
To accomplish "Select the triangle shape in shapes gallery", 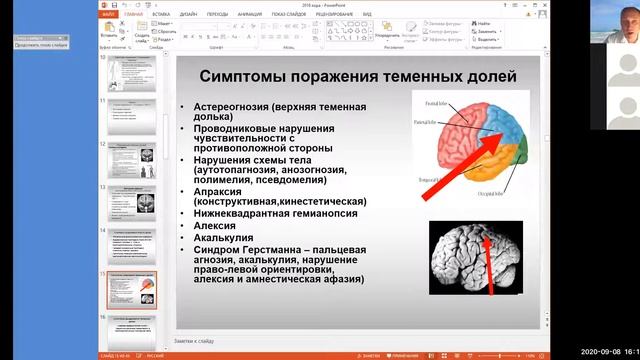I will [x=330, y=31].
